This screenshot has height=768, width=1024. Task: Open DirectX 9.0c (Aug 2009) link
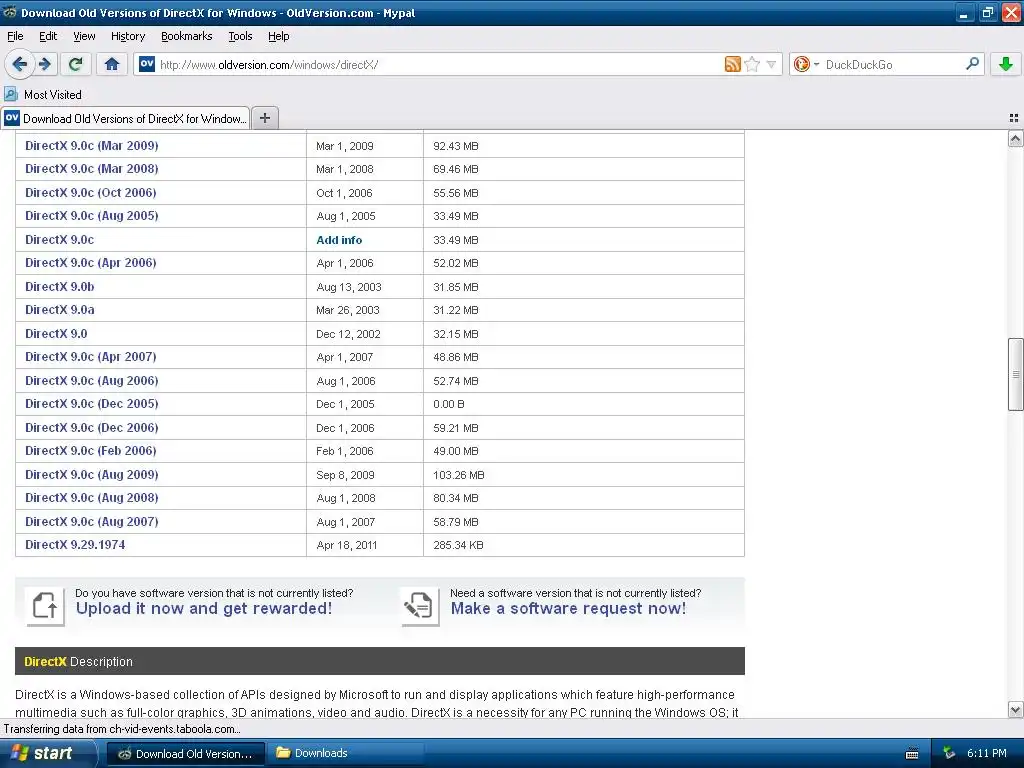coord(91,475)
